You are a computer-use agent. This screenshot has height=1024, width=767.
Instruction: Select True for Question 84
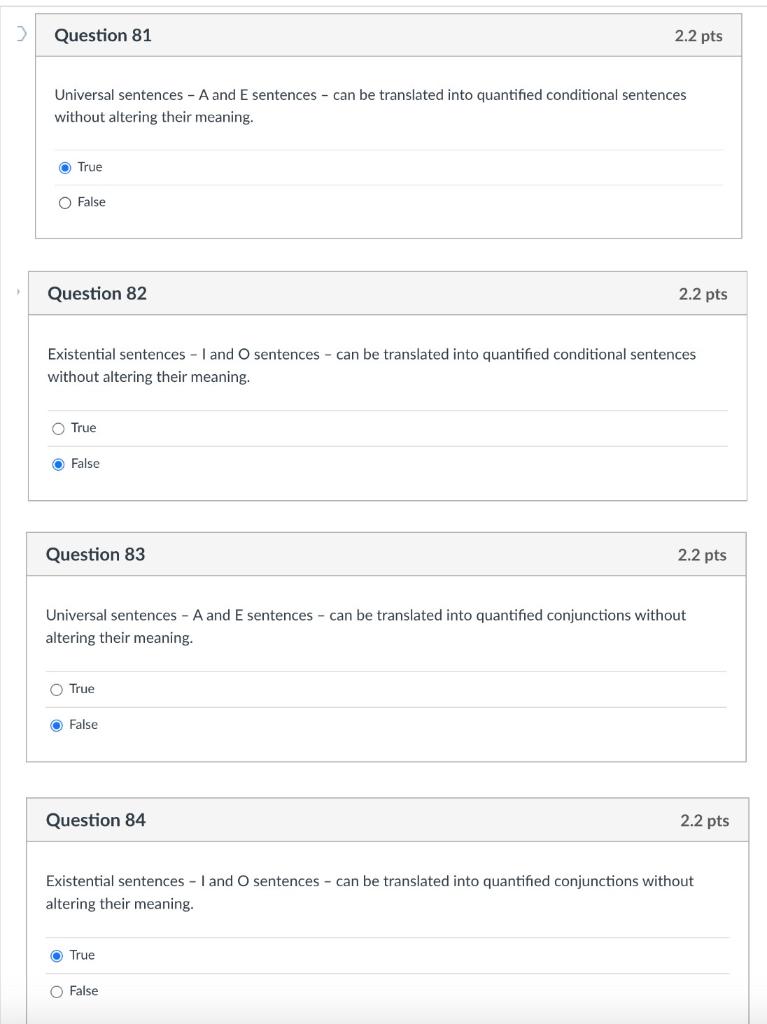pyautogui.click(x=55, y=955)
